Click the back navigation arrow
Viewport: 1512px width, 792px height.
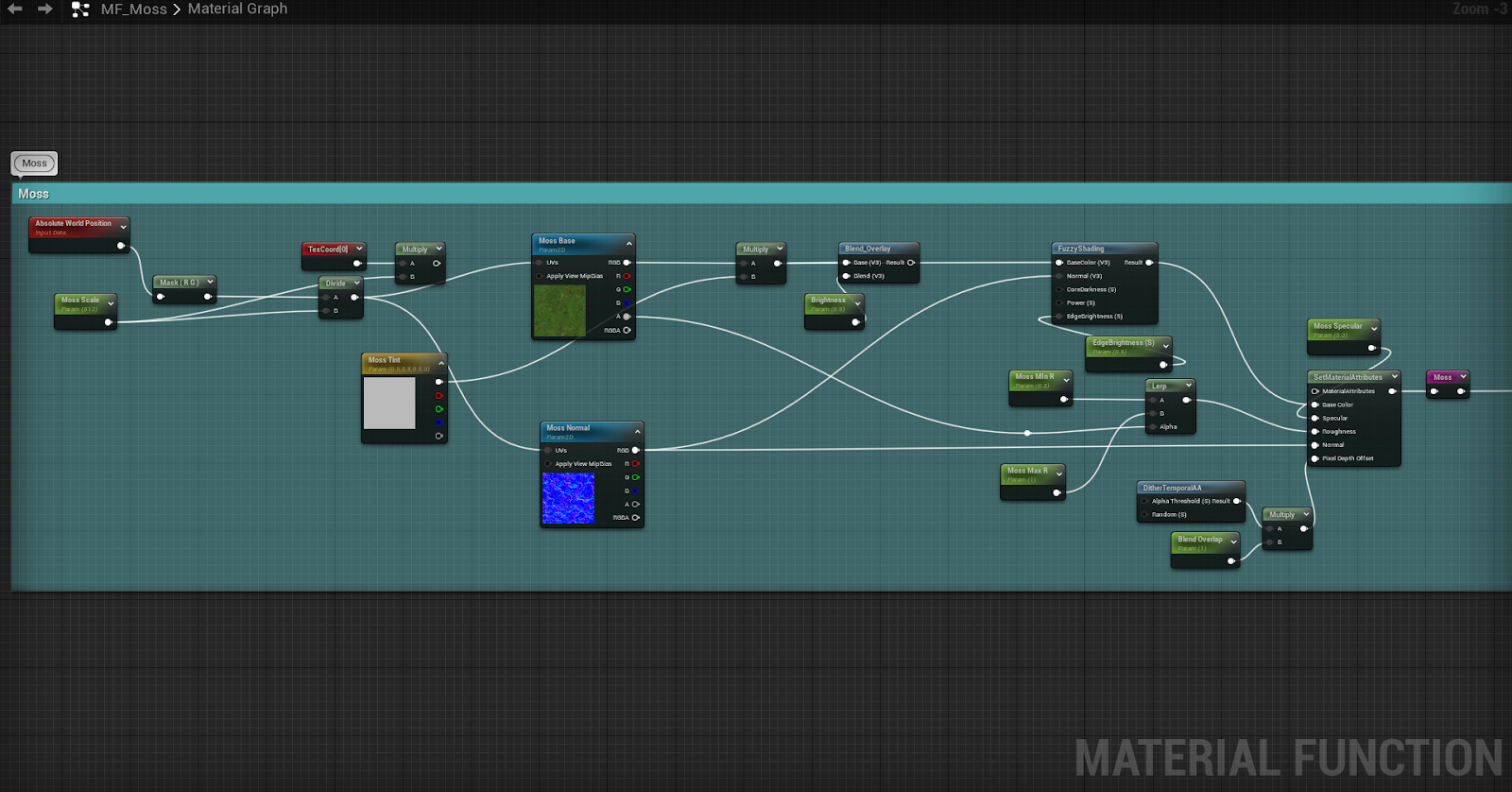coord(15,9)
